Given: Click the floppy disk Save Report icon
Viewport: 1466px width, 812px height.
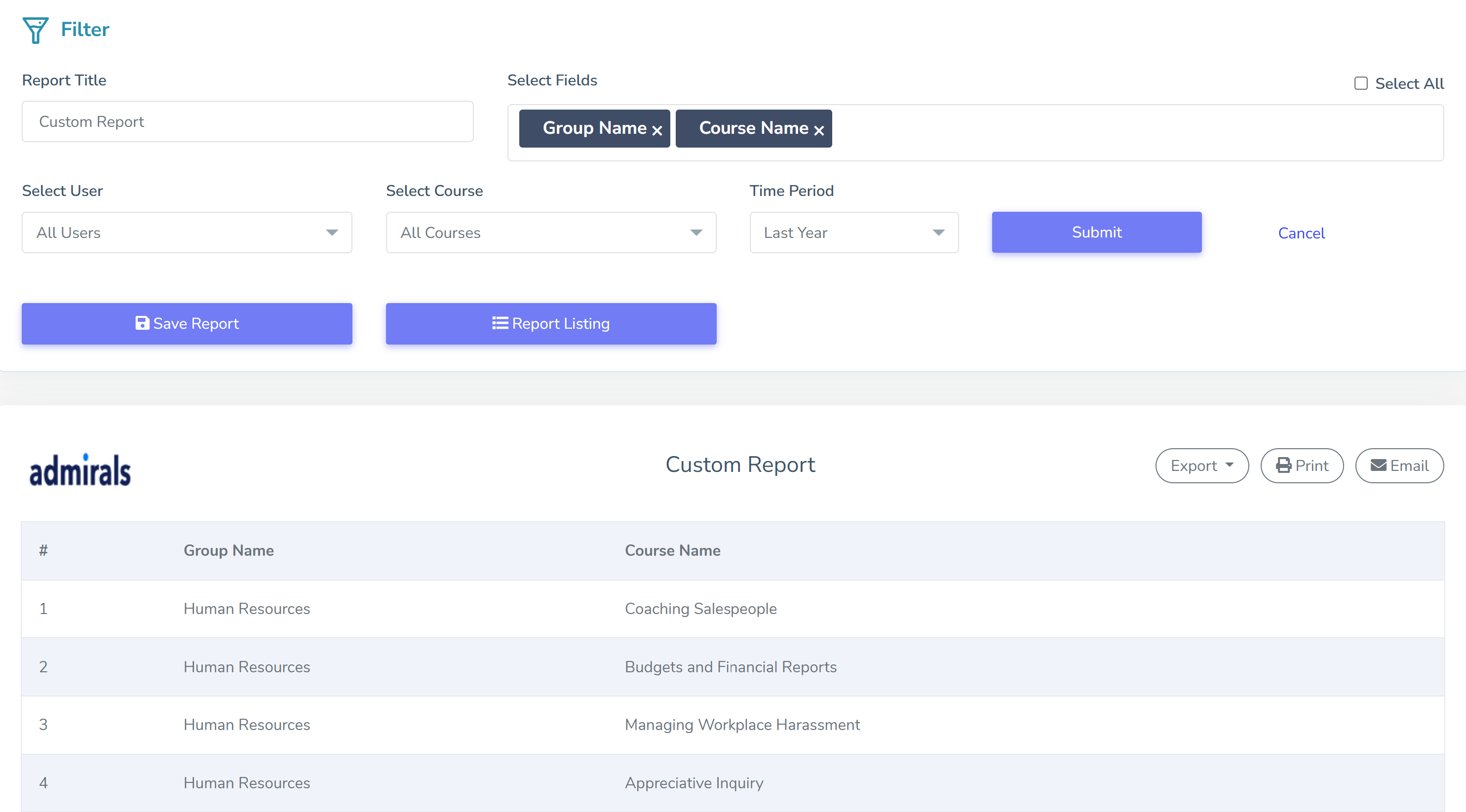Looking at the screenshot, I should [142, 323].
